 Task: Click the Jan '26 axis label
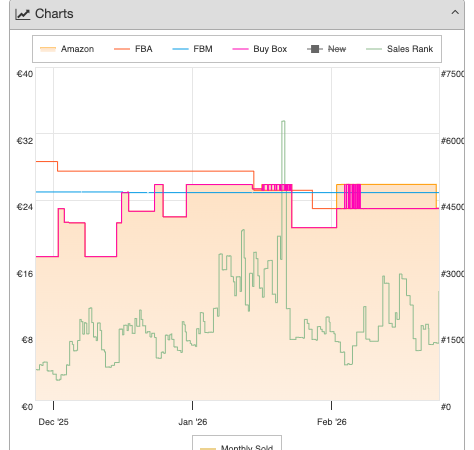tap(193, 422)
